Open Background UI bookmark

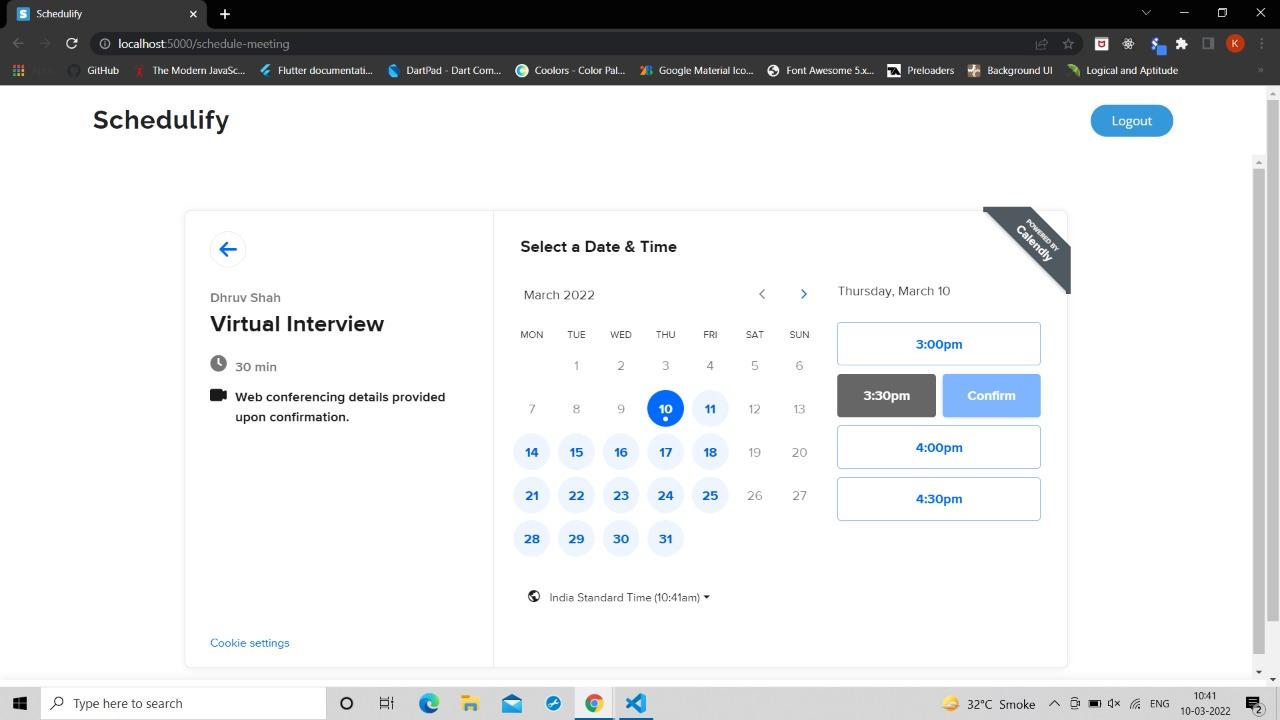(x=1009, y=70)
